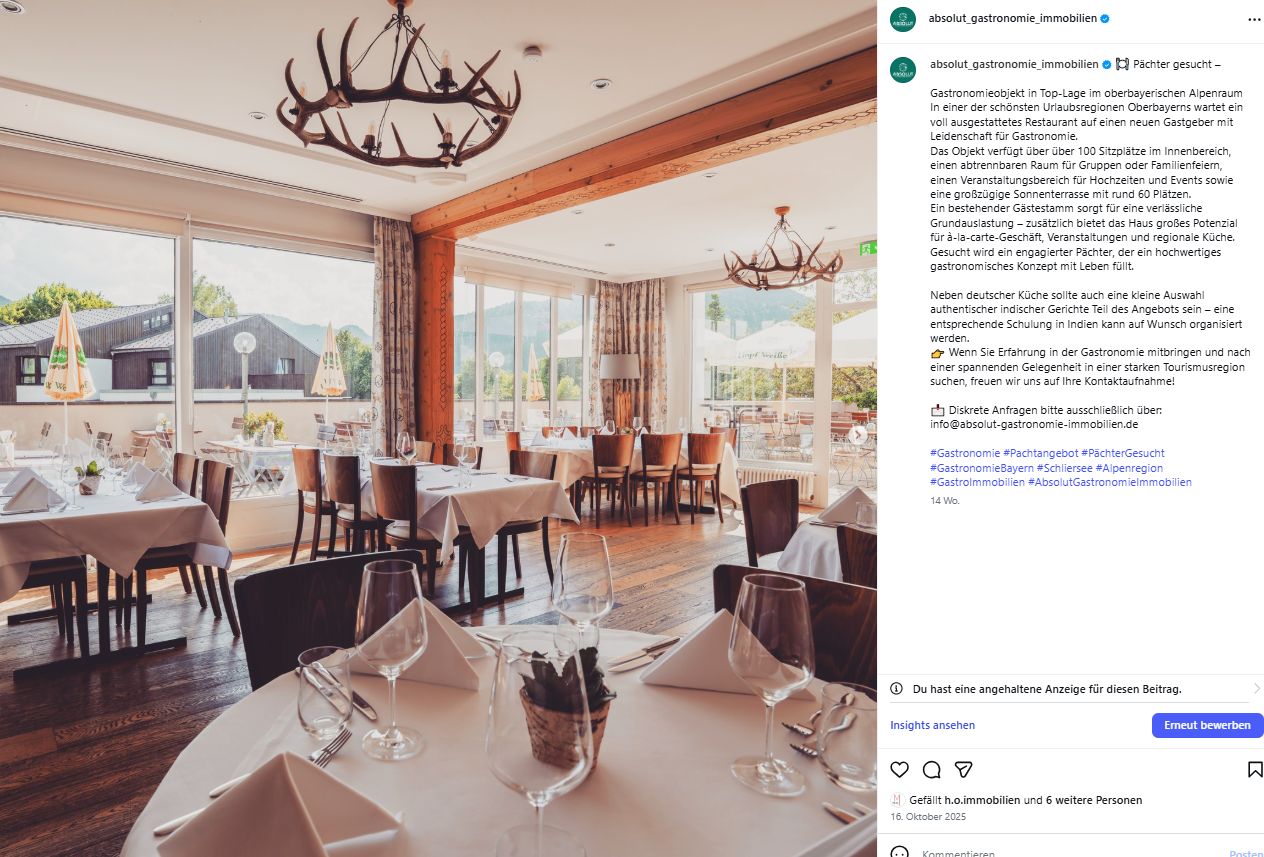Click absolut_gastronomie_immobilien username in header
Image resolution: width=1264 pixels, height=857 pixels.
pyautogui.click(x=1013, y=19)
